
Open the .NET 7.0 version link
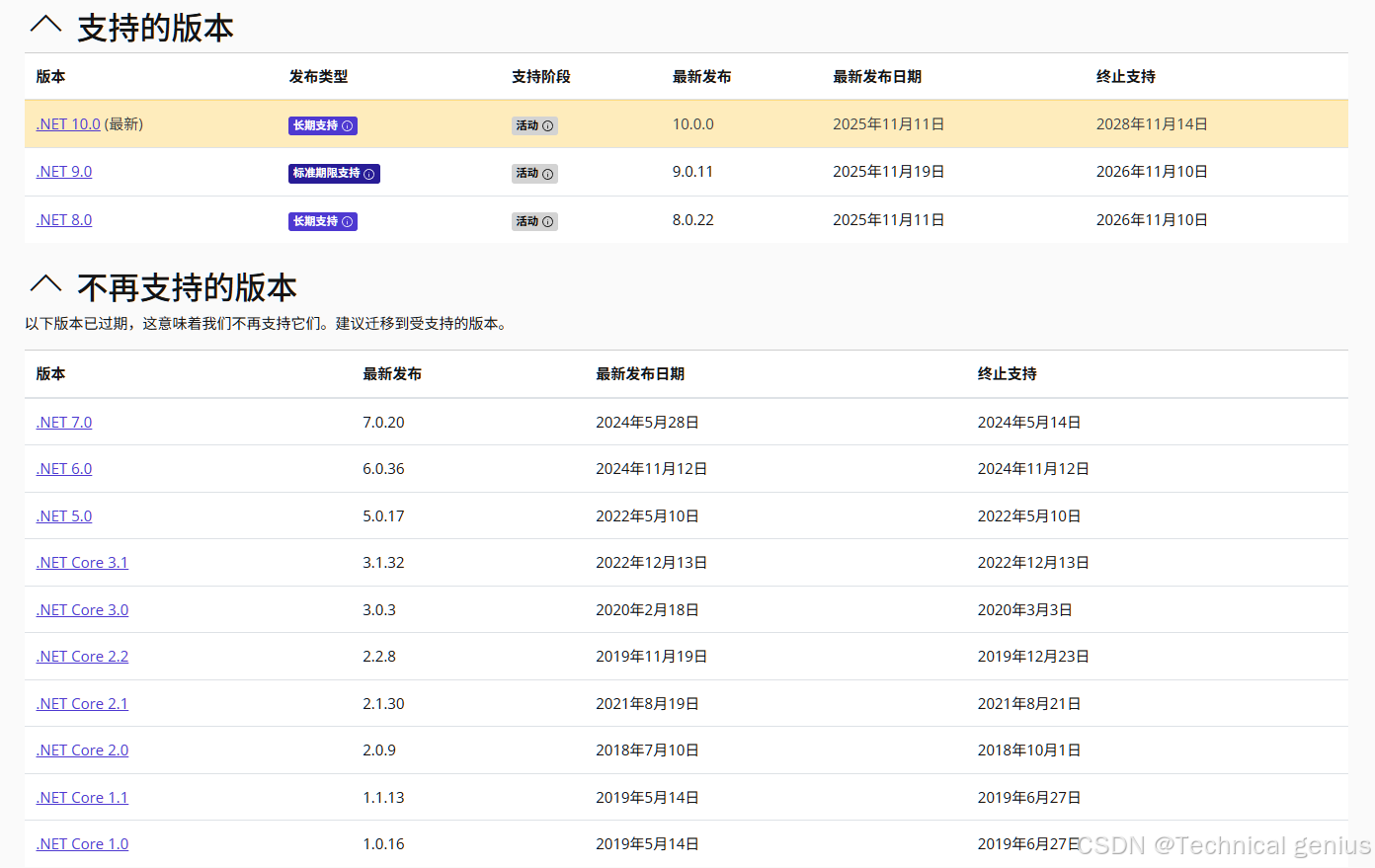(x=64, y=423)
